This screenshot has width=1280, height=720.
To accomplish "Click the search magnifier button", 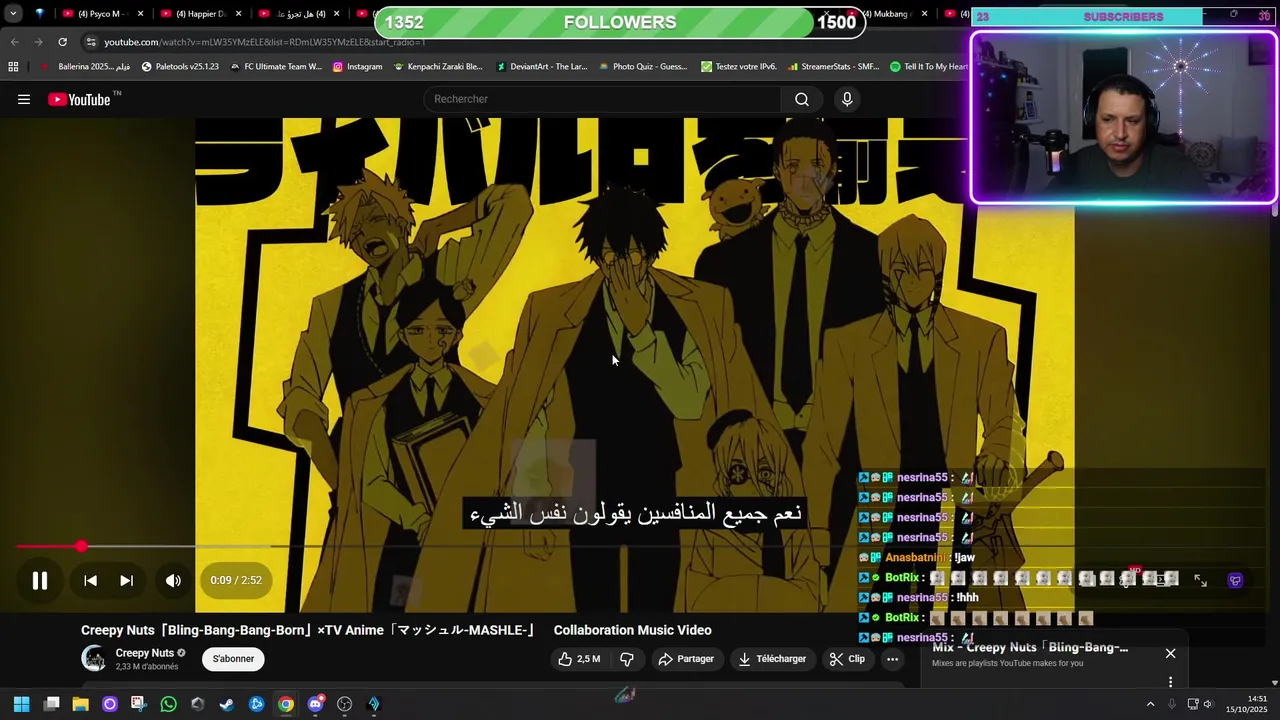I will click(801, 99).
